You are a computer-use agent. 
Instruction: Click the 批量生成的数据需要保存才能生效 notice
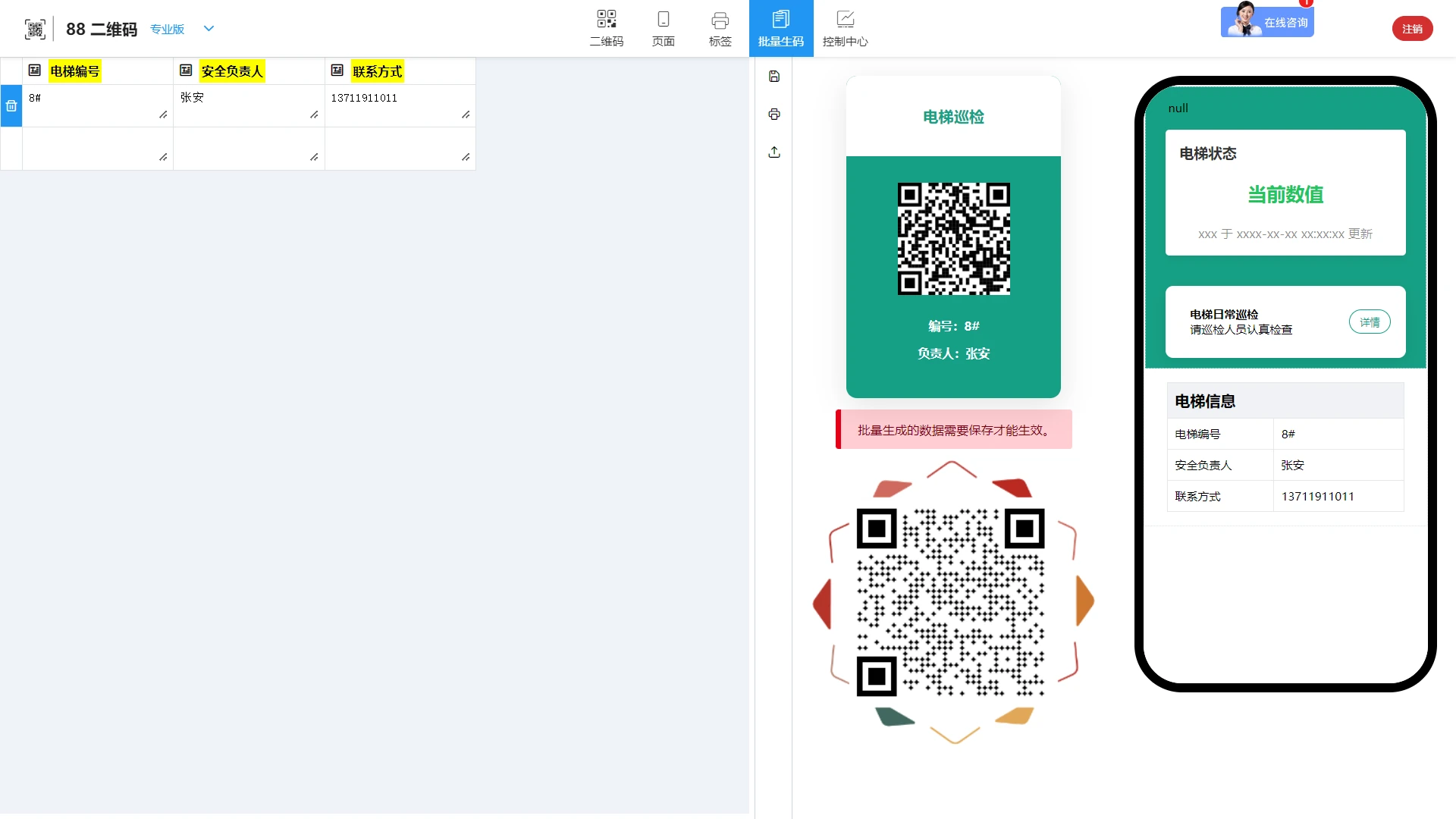click(954, 430)
